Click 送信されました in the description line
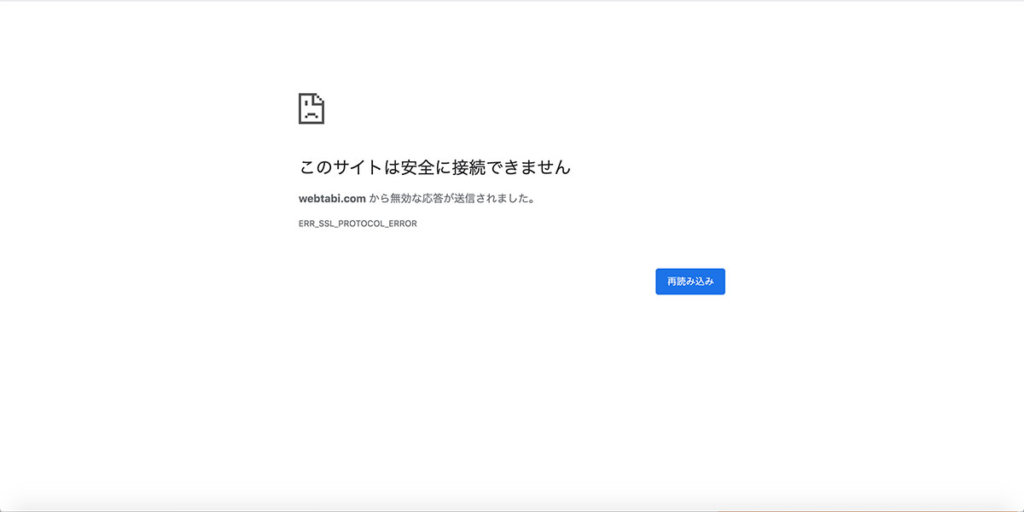The height and width of the screenshot is (512, 1024). 489,198
